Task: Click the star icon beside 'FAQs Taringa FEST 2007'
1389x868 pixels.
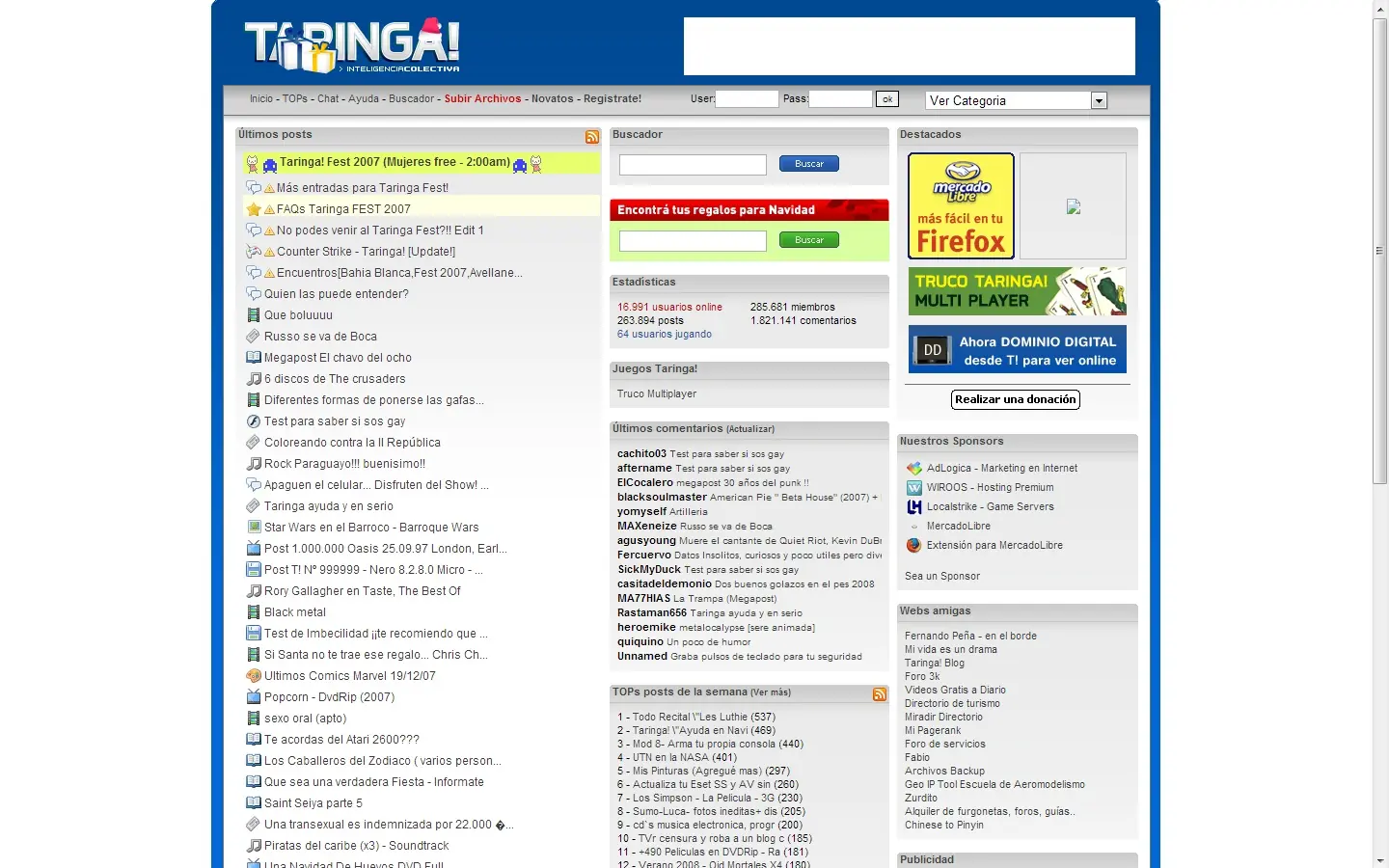Action: click(254, 209)
